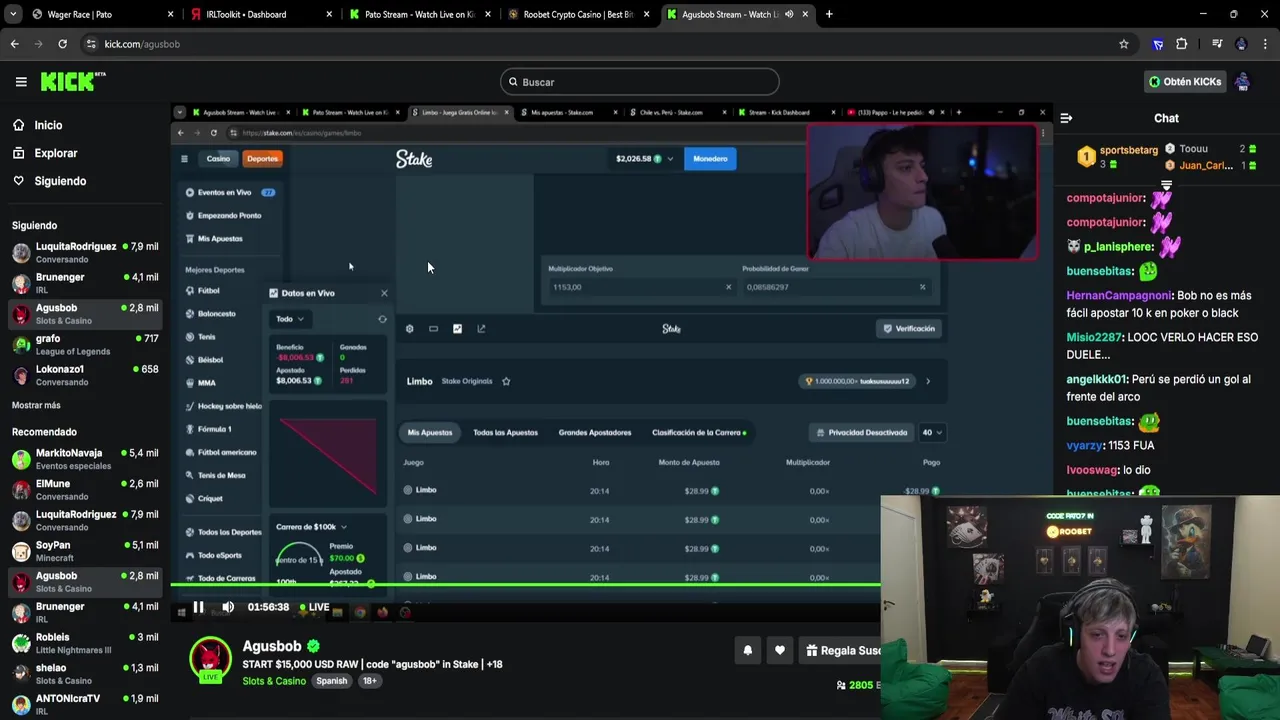Expand the Carrera de $100k dropdown
The height and width of the screenshot is (720, 1280).
pos(311,527)
